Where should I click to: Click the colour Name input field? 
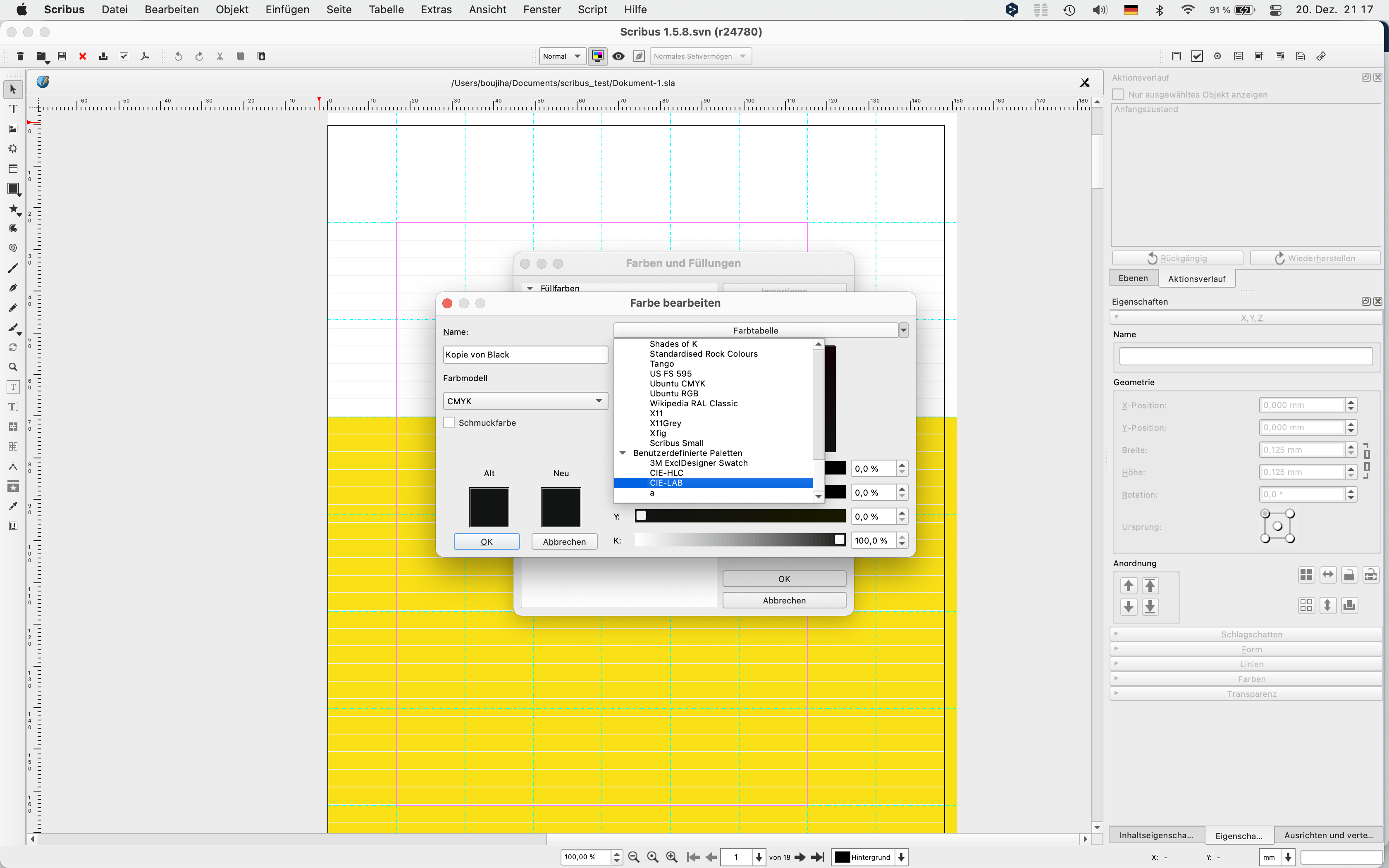525,355
